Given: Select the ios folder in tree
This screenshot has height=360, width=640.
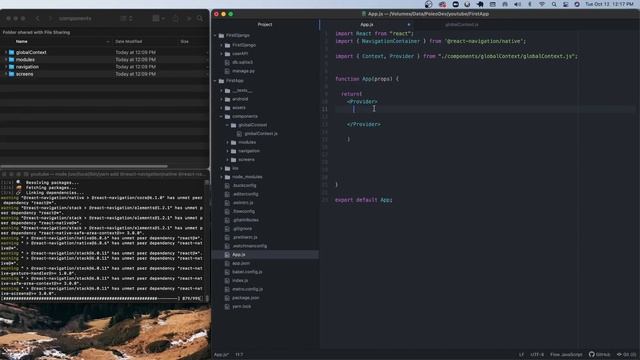Looking at the screenshot, I should point(235,168).
